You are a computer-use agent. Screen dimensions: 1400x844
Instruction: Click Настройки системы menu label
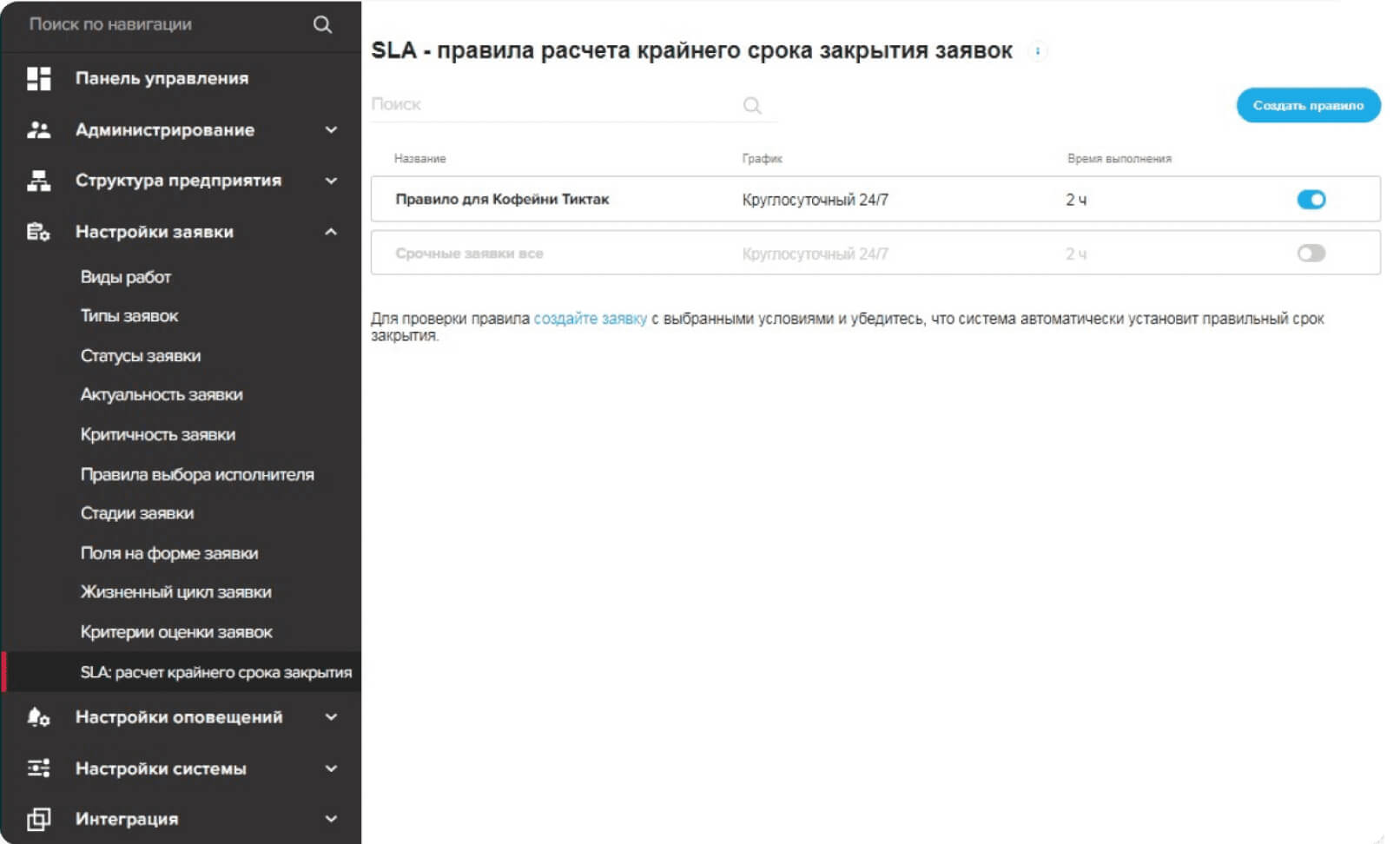point(161,768)
